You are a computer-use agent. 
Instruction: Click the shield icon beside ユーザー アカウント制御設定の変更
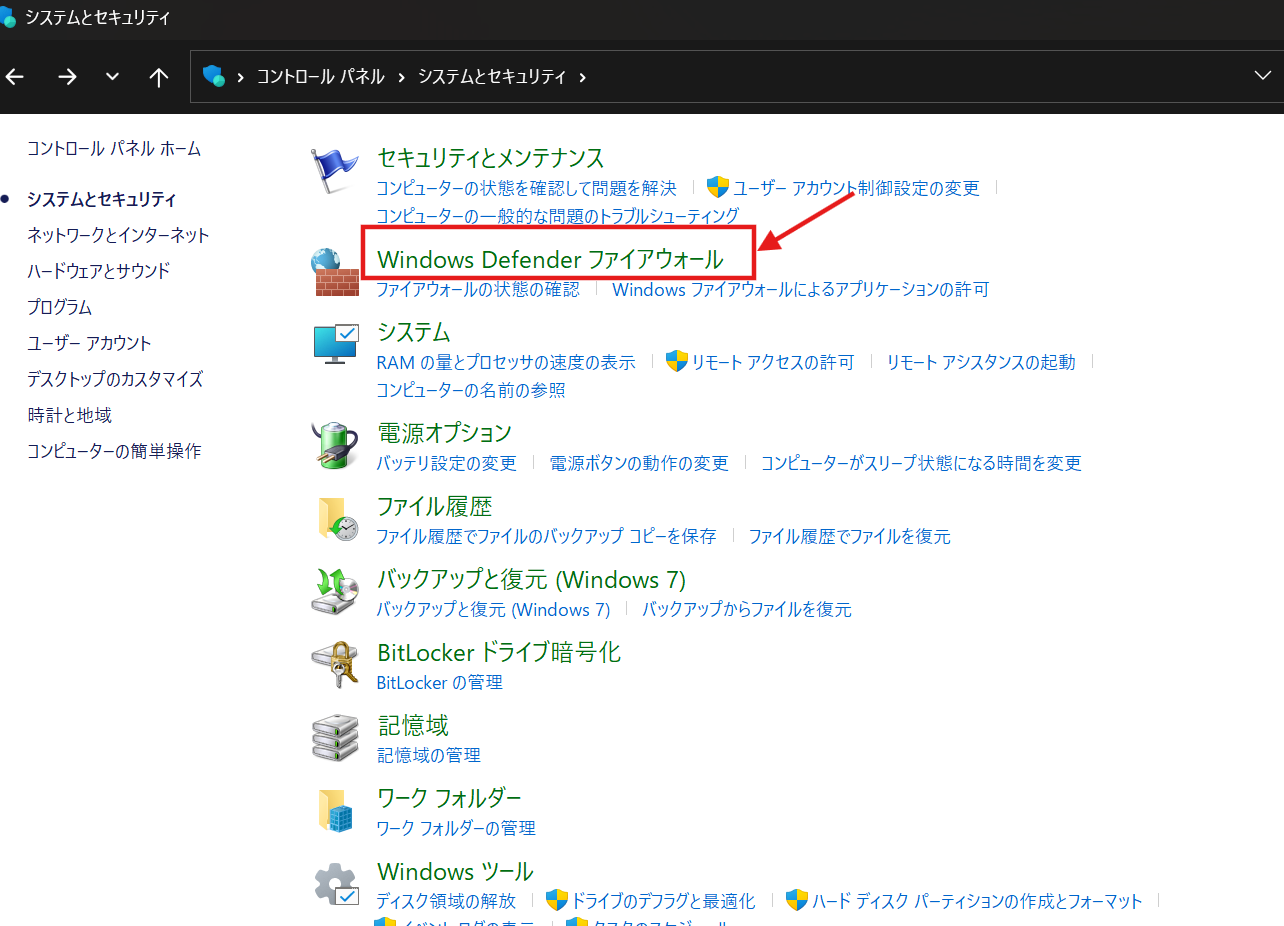click(718, 187)
